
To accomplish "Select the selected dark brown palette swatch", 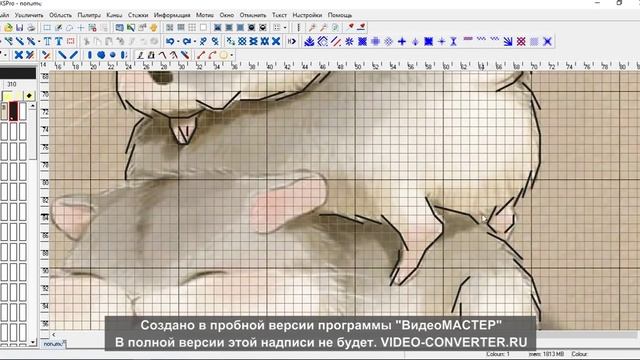I will click(x=13, y=111).
